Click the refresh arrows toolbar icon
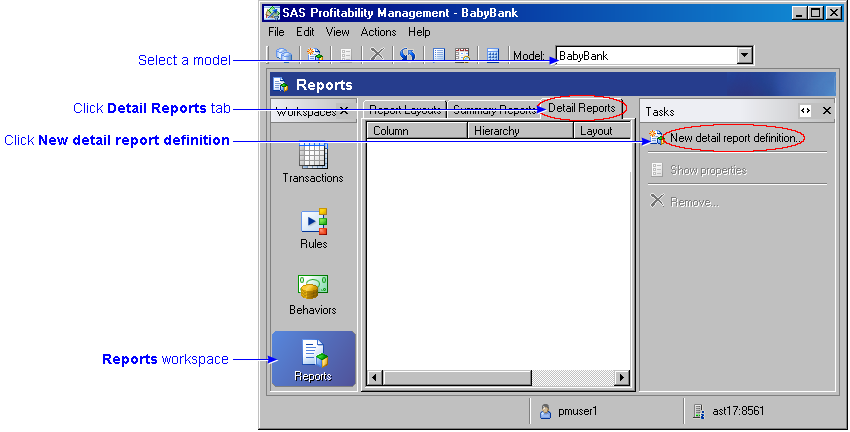850x432 pixels. click(407, 56)
